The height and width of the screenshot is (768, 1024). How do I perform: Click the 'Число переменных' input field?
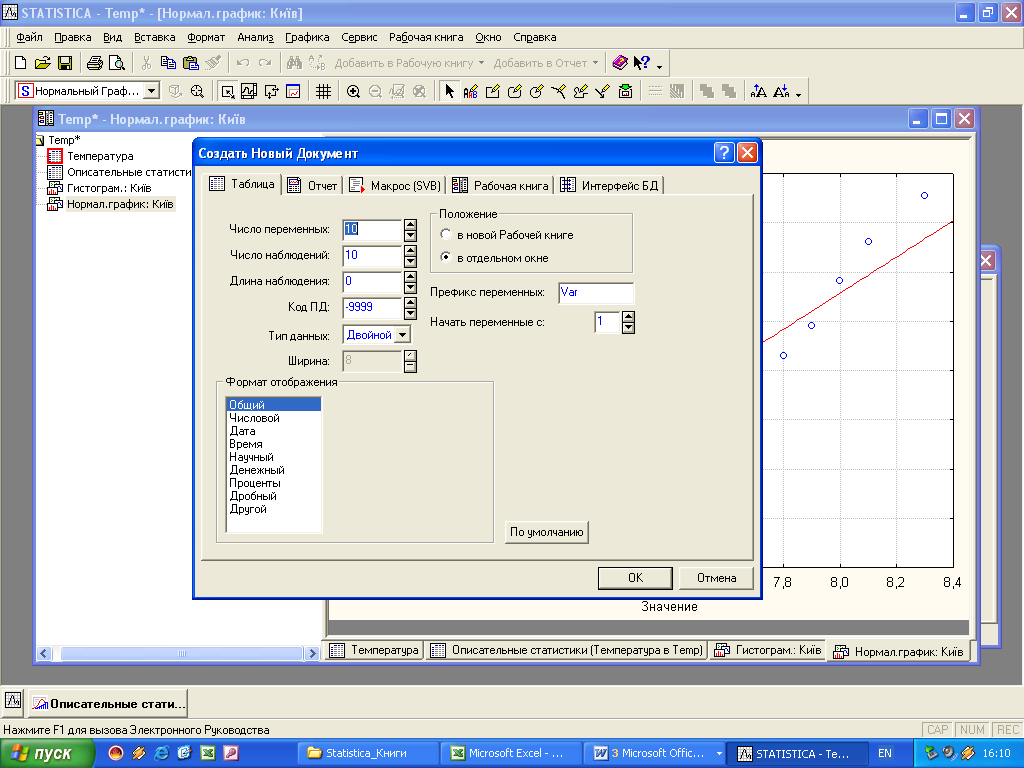(372, 229)
